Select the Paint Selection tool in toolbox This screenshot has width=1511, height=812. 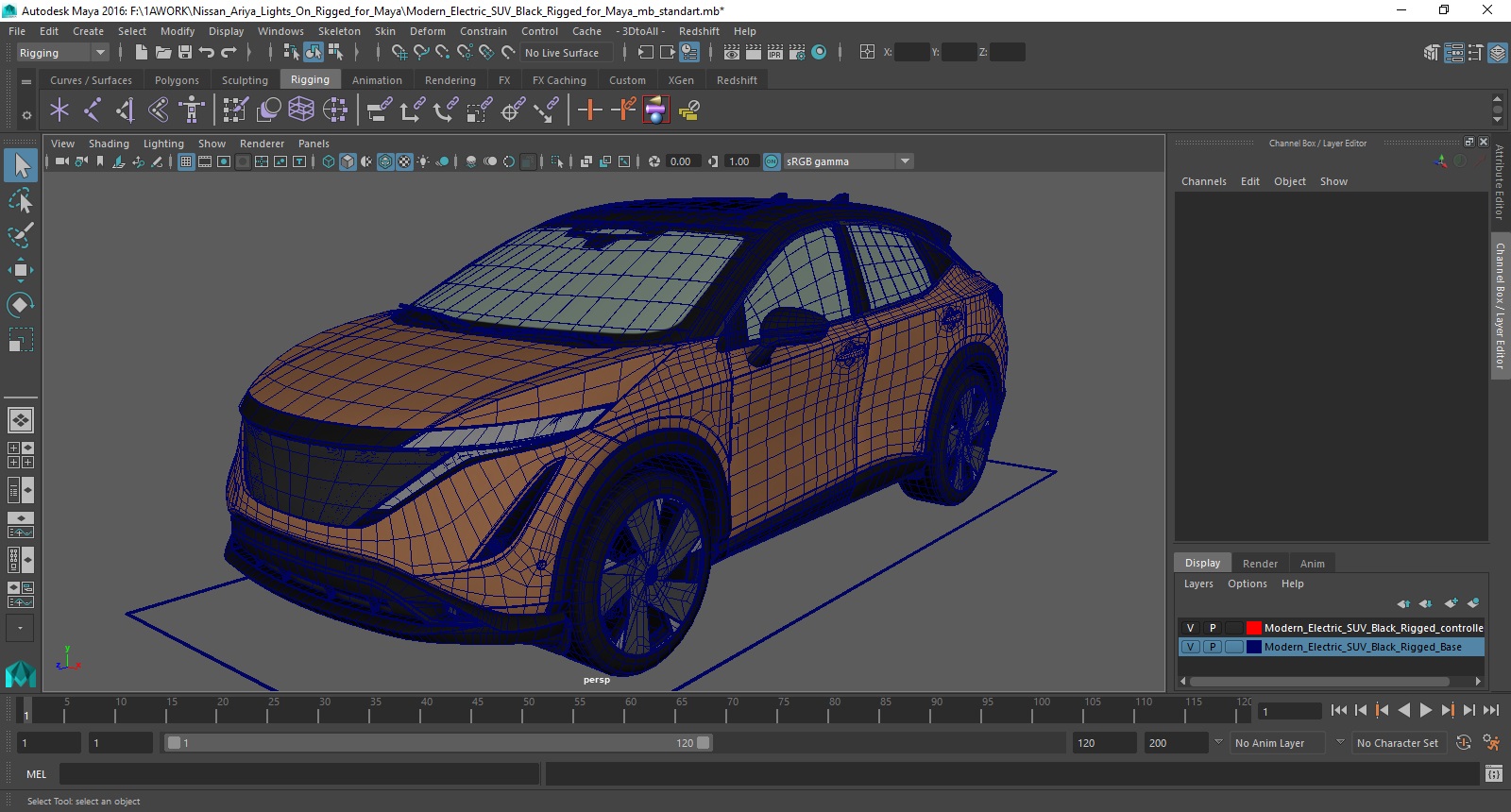pyautogui.click(x=20, y=235)
